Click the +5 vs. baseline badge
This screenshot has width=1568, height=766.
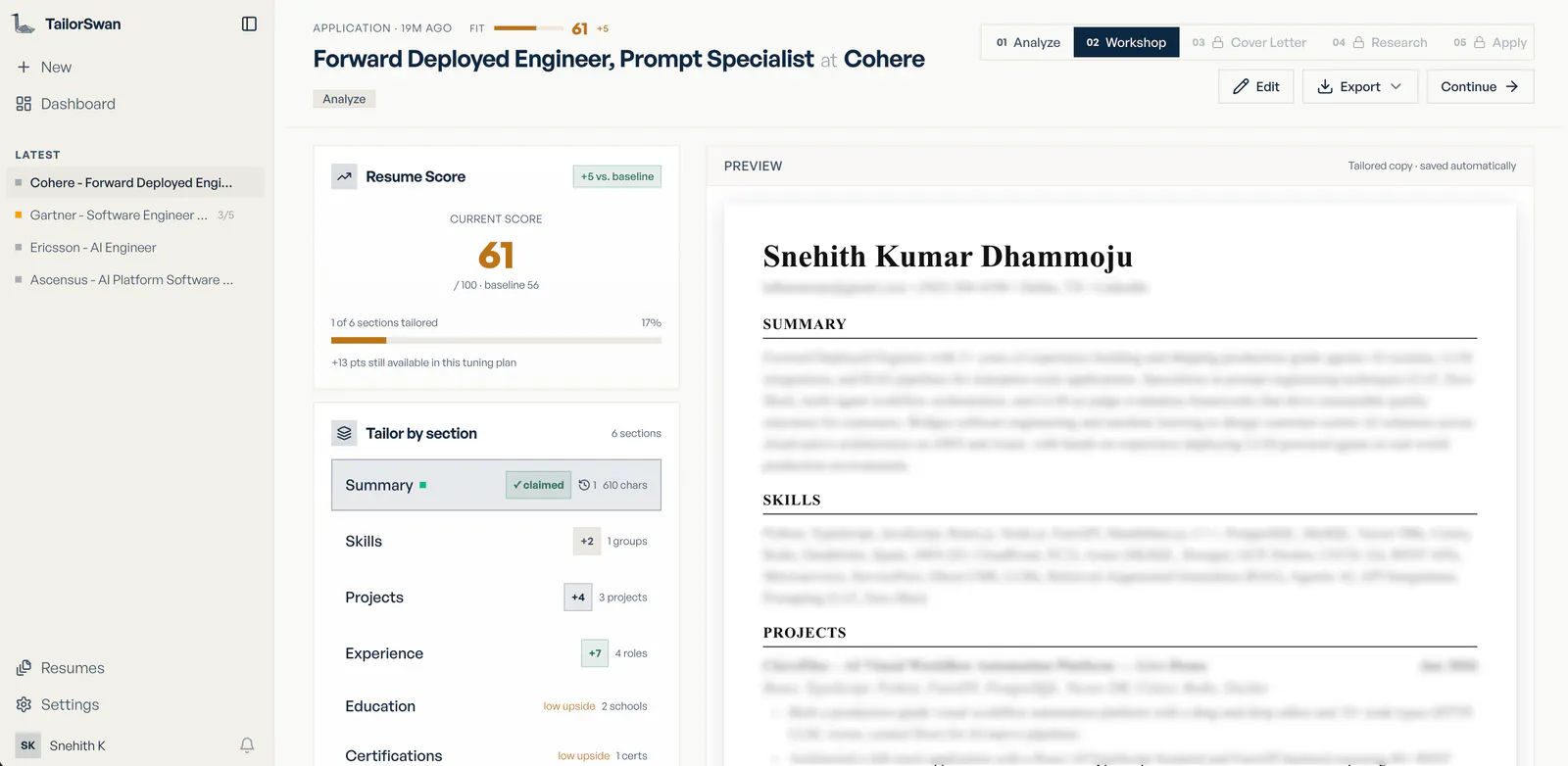pyautogui.click(x=617, y=176)
